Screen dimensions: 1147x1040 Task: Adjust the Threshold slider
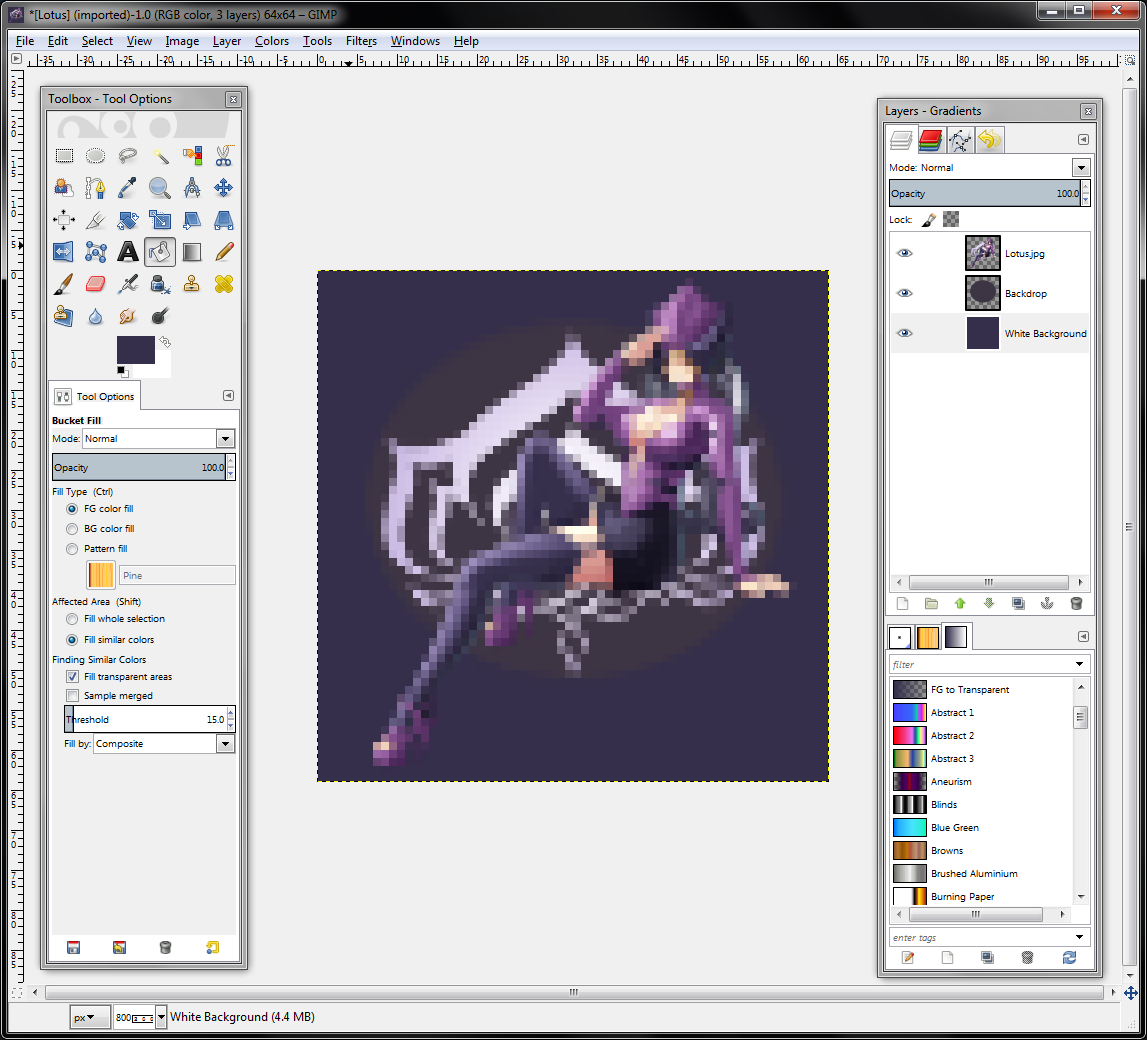pyautogui.click(x=145, y=720)
